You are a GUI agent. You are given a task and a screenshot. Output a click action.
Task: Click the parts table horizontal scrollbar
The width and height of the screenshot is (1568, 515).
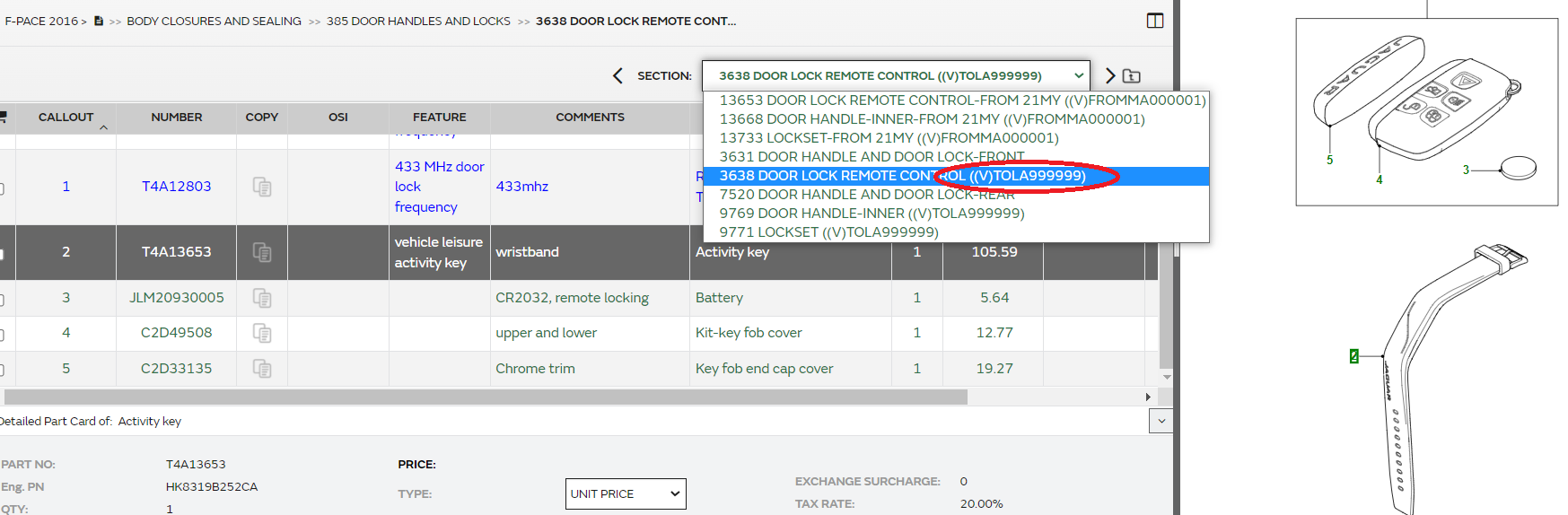click(x=485, y=397)
